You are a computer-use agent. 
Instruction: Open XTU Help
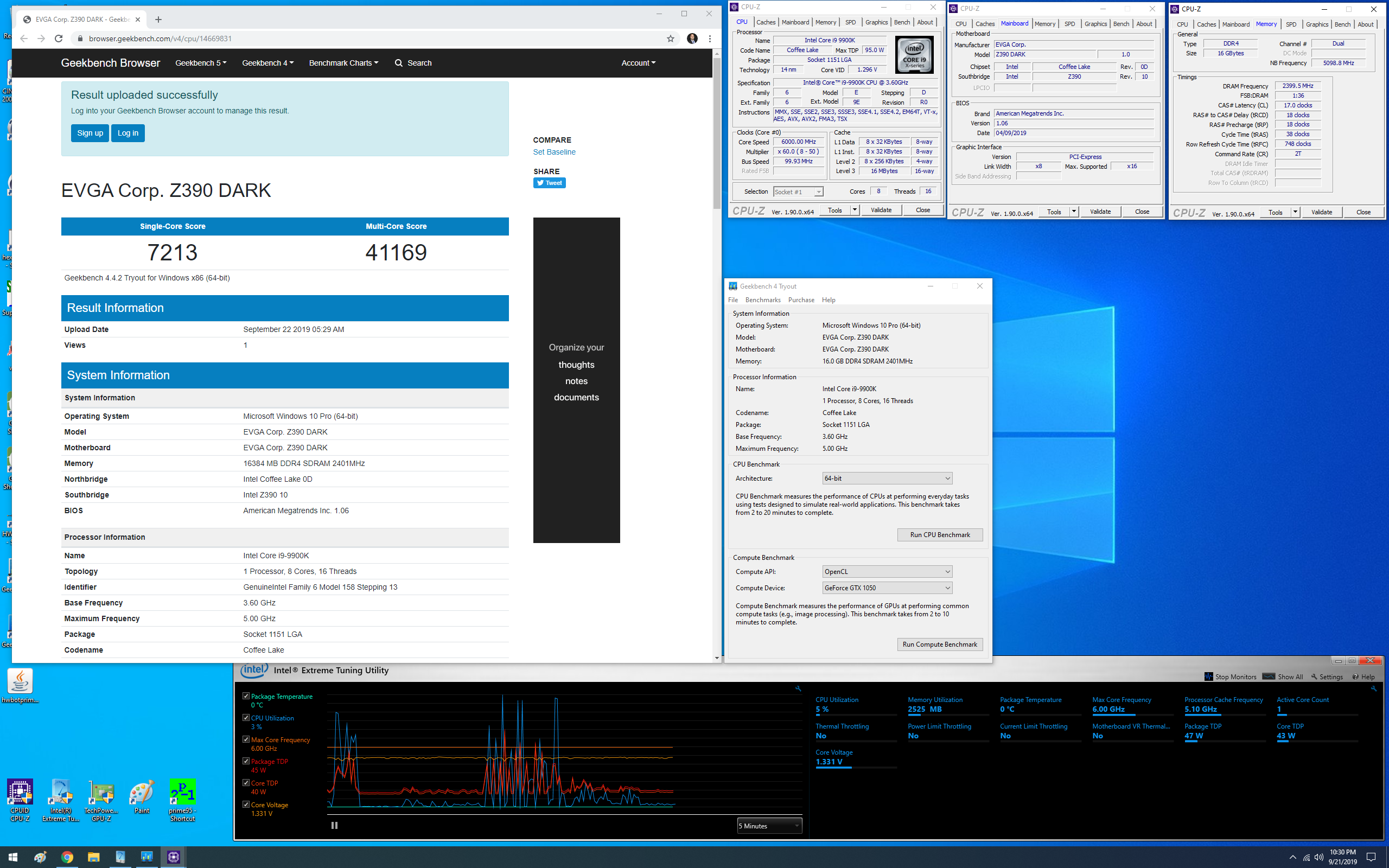click(x=1363, y=677)
